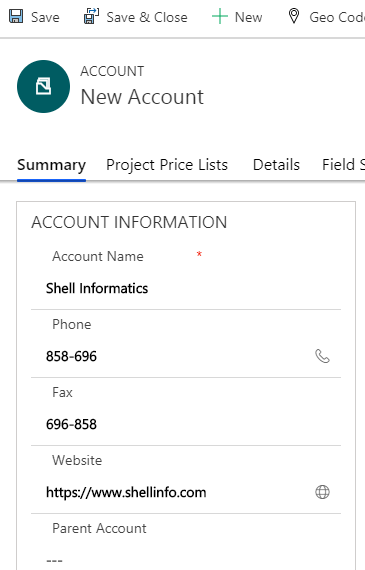Open the Project Price Lists tab
Screen dimensions: 365x570
(x=167, y=165)
